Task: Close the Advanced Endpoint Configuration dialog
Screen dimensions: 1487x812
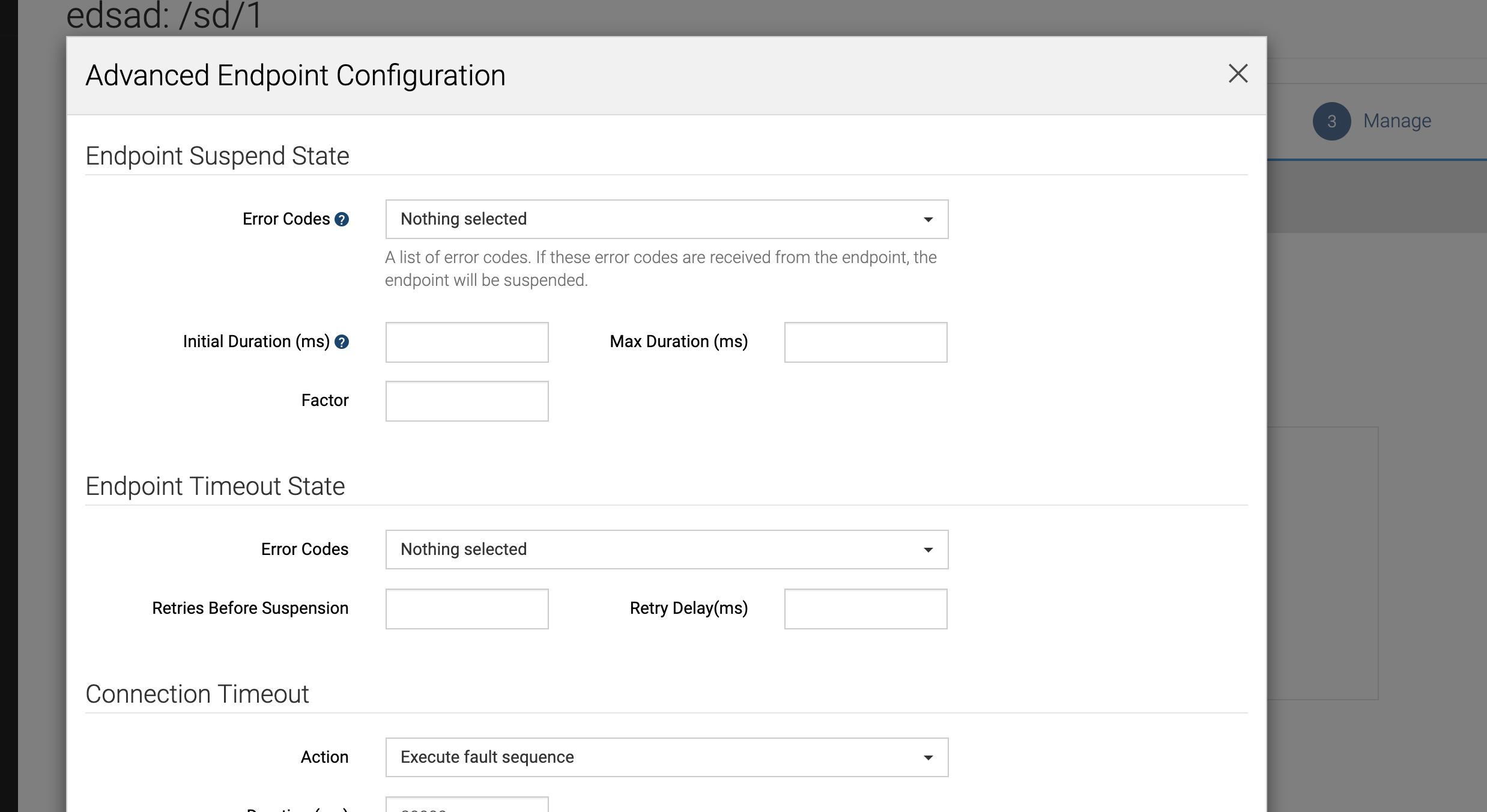Action: tap(1238, 74)
